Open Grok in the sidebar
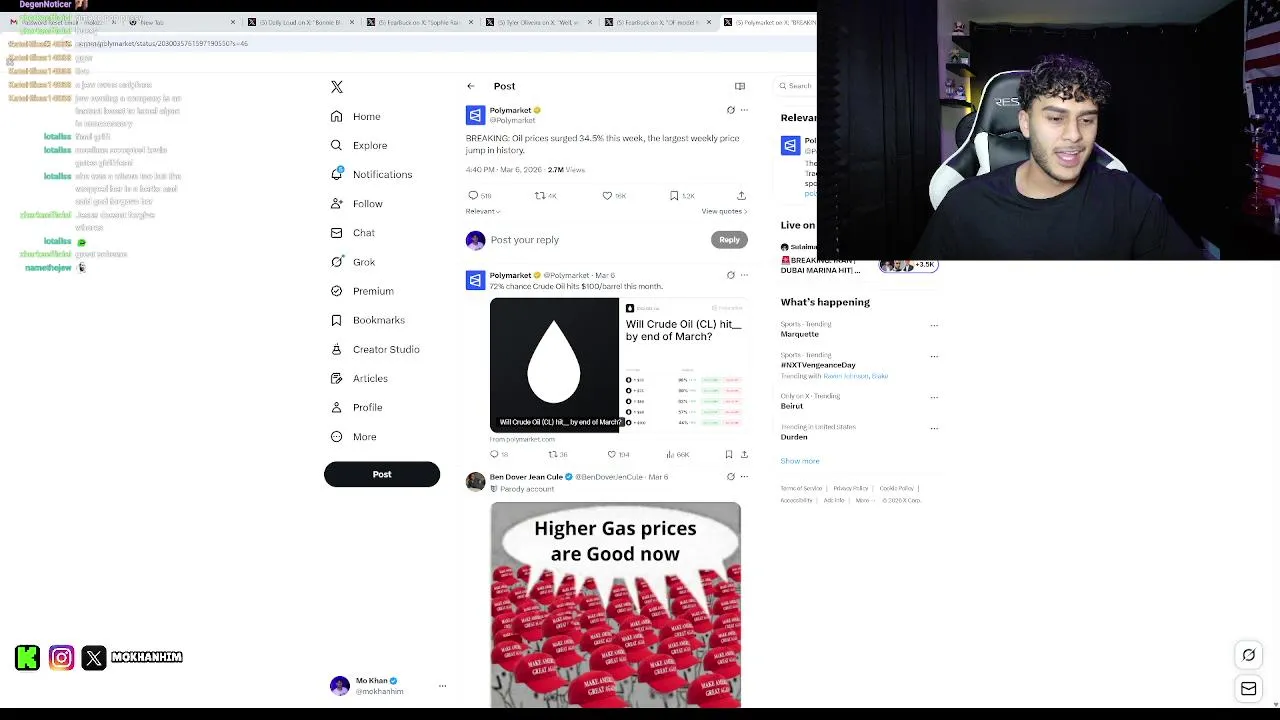Screen dimensions: 1280x720 coord(353,262)
